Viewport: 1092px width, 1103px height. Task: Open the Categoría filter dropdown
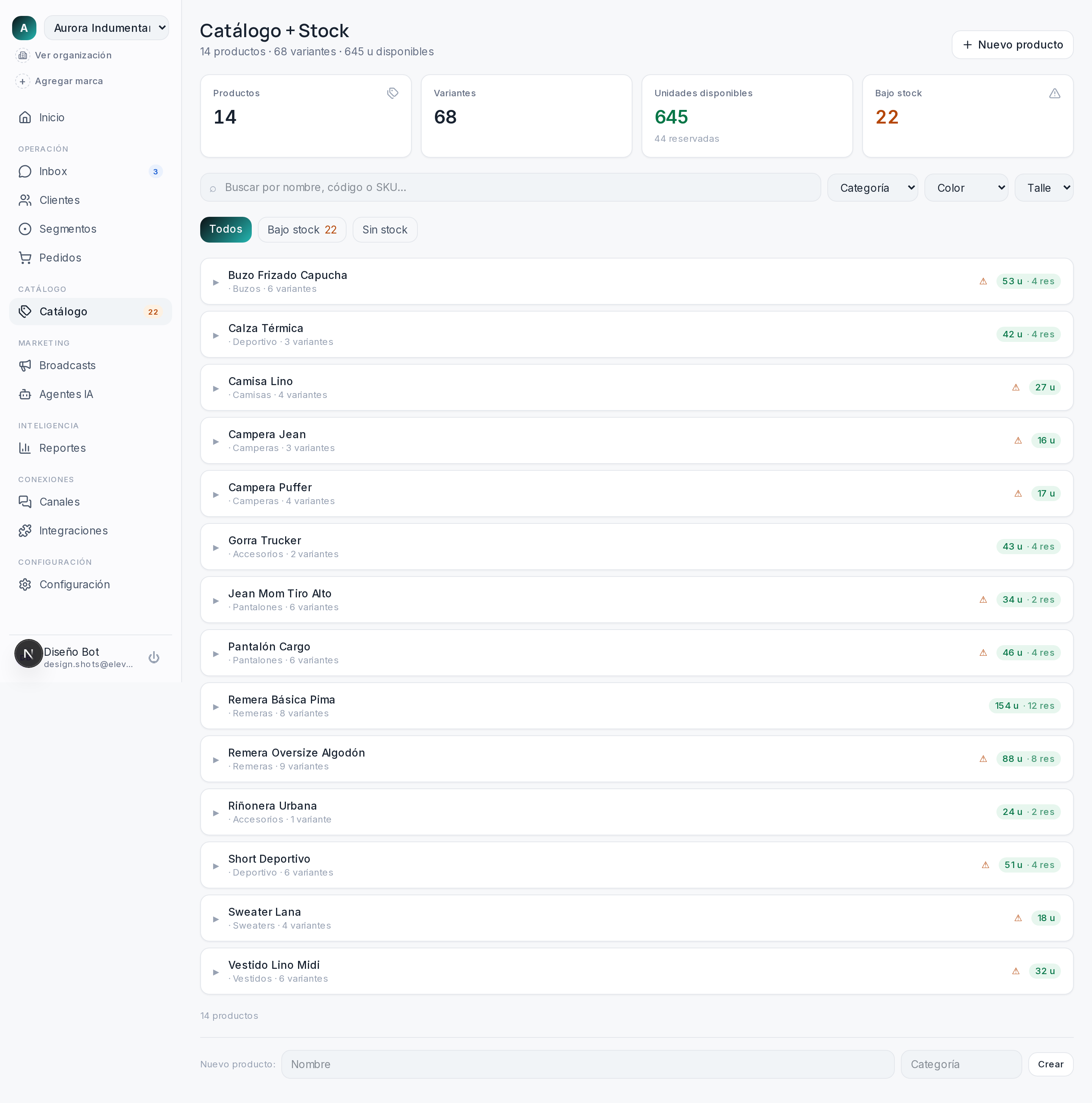[x=872, y=188]
